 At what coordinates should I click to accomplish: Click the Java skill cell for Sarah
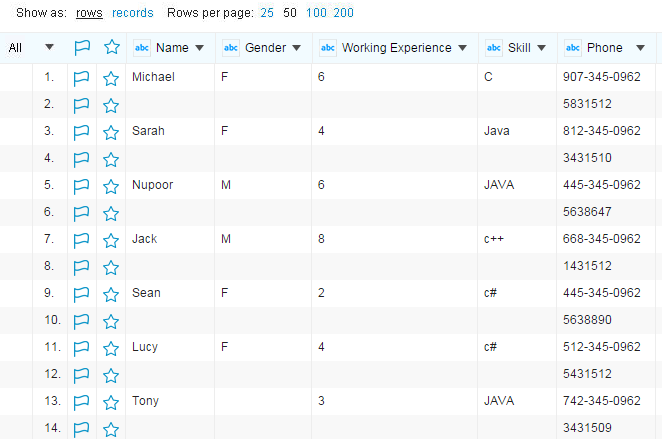click(497, 131)
